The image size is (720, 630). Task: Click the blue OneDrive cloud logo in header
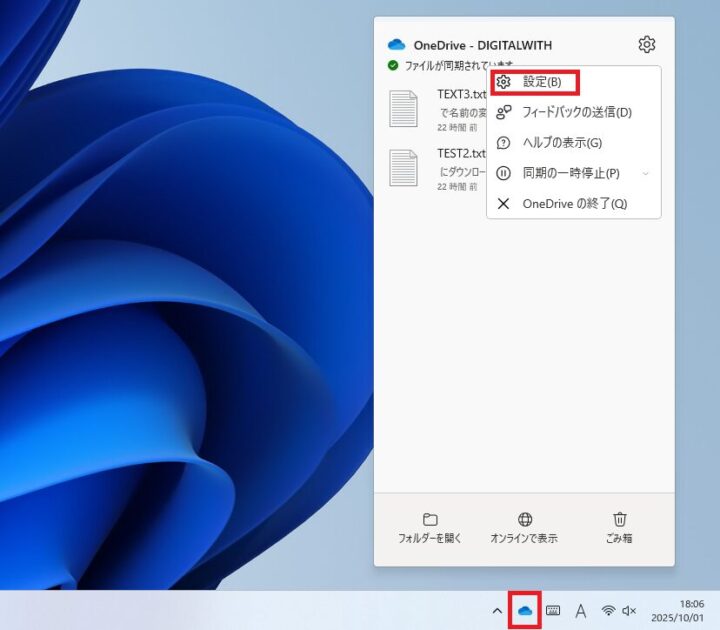[396, 45]
